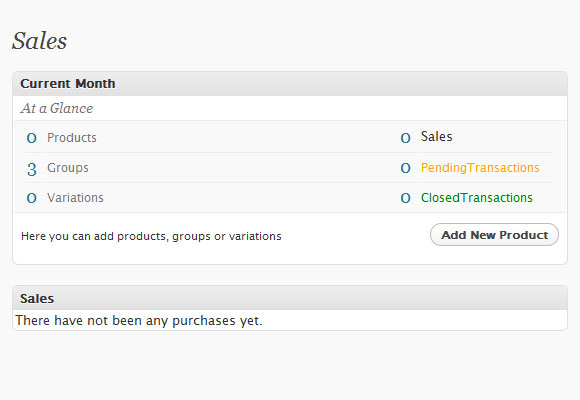Click the Products count number zero
This screenshot has width=580, height=400.
coord(32,138)
